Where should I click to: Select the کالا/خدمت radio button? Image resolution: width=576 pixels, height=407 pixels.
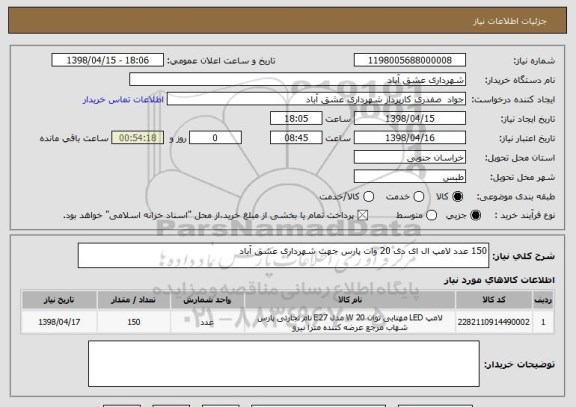tap(368, 197)
